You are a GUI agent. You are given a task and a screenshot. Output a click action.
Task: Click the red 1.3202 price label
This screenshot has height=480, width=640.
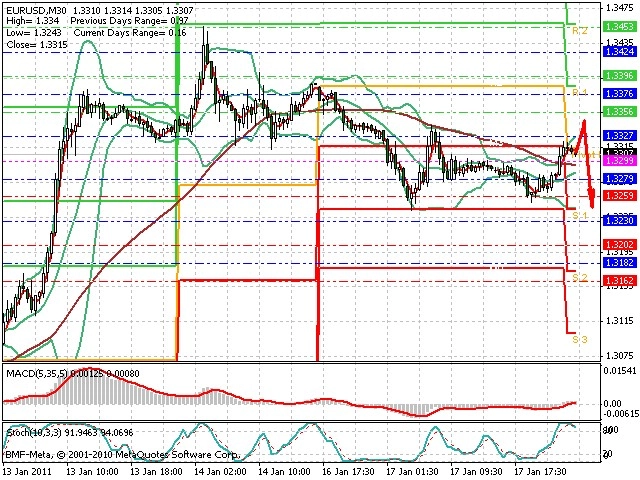[x=620, y=245]
